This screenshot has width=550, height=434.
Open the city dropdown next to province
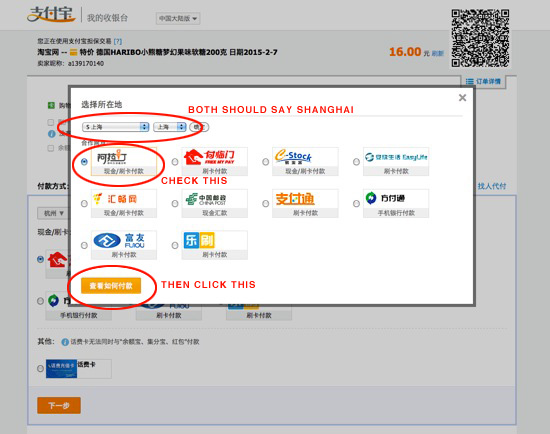coord(170,127)
